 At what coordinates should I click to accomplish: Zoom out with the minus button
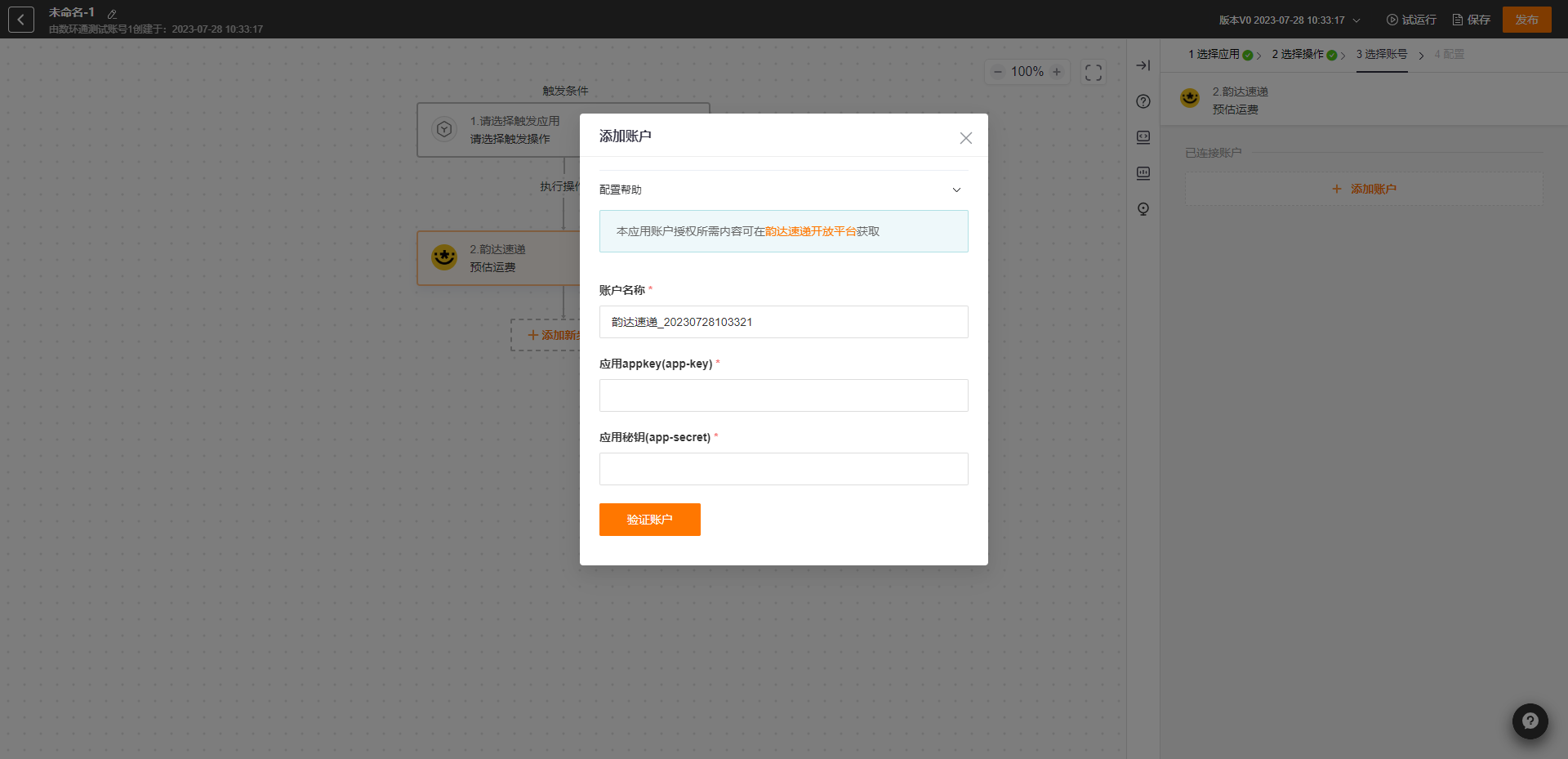tap(998, 72)
